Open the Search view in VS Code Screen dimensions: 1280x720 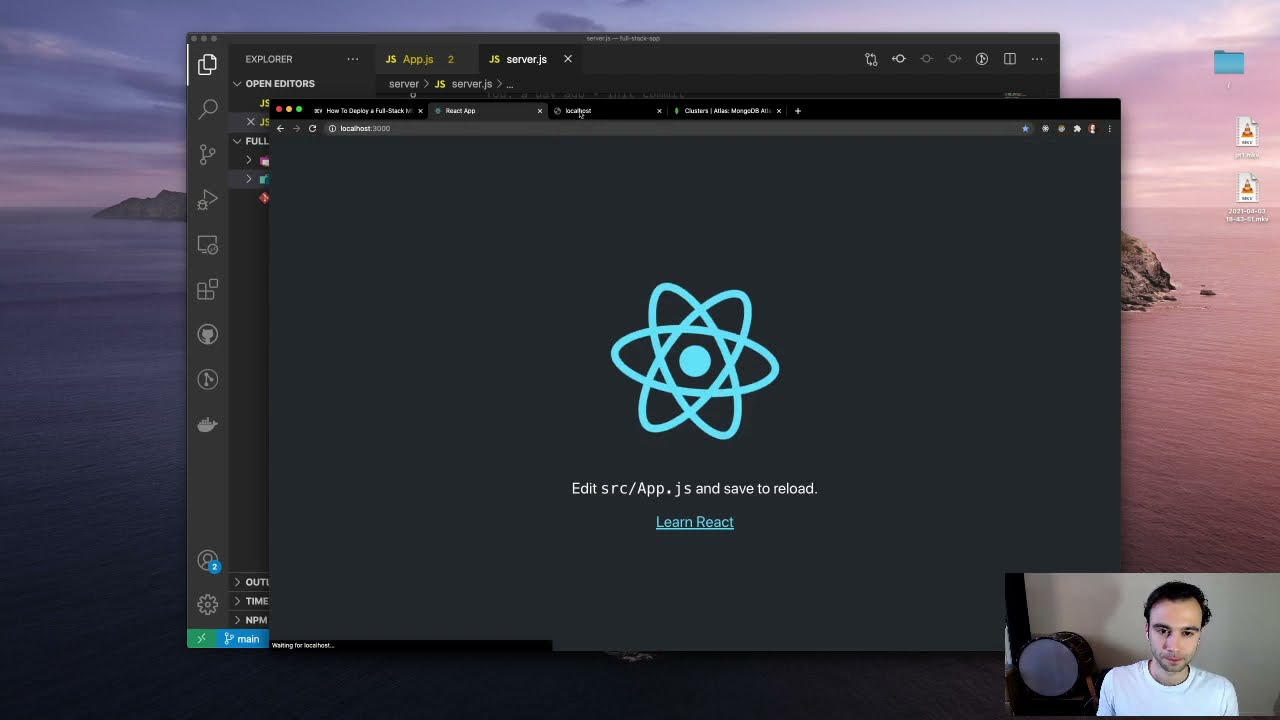click(207, 108)
